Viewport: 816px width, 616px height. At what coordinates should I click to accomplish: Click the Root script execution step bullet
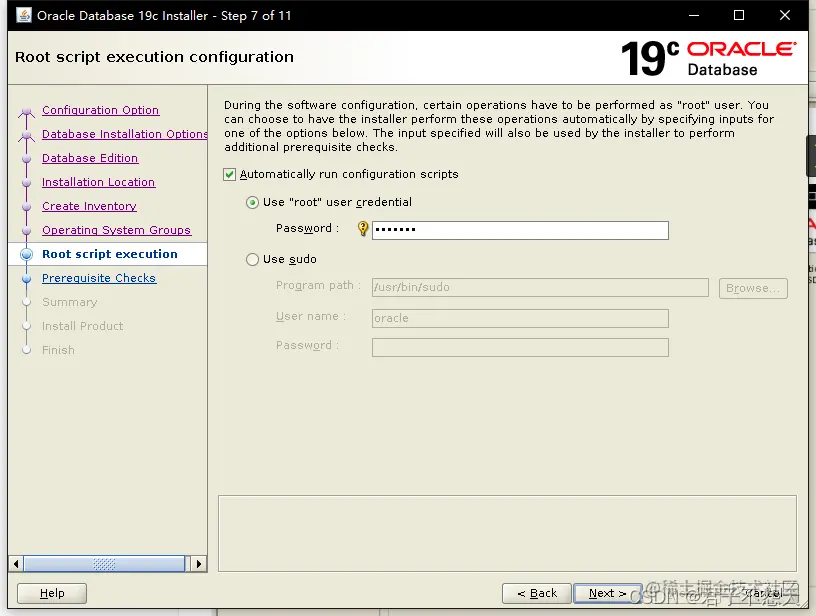tap(27, 254)
